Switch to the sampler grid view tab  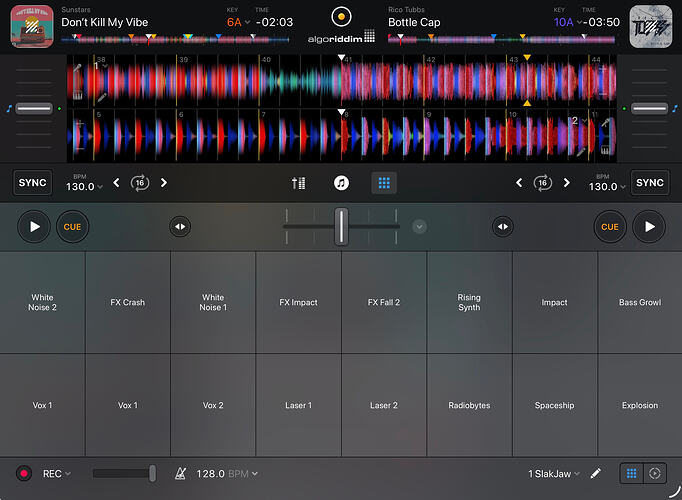coord(632,473)
